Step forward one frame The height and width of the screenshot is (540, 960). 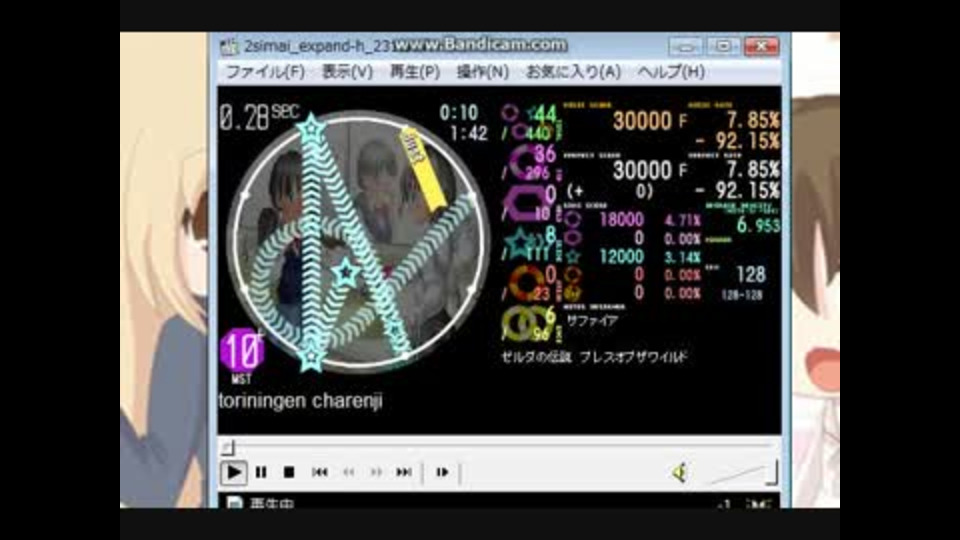pyautogui.click(x=441, y=472)
